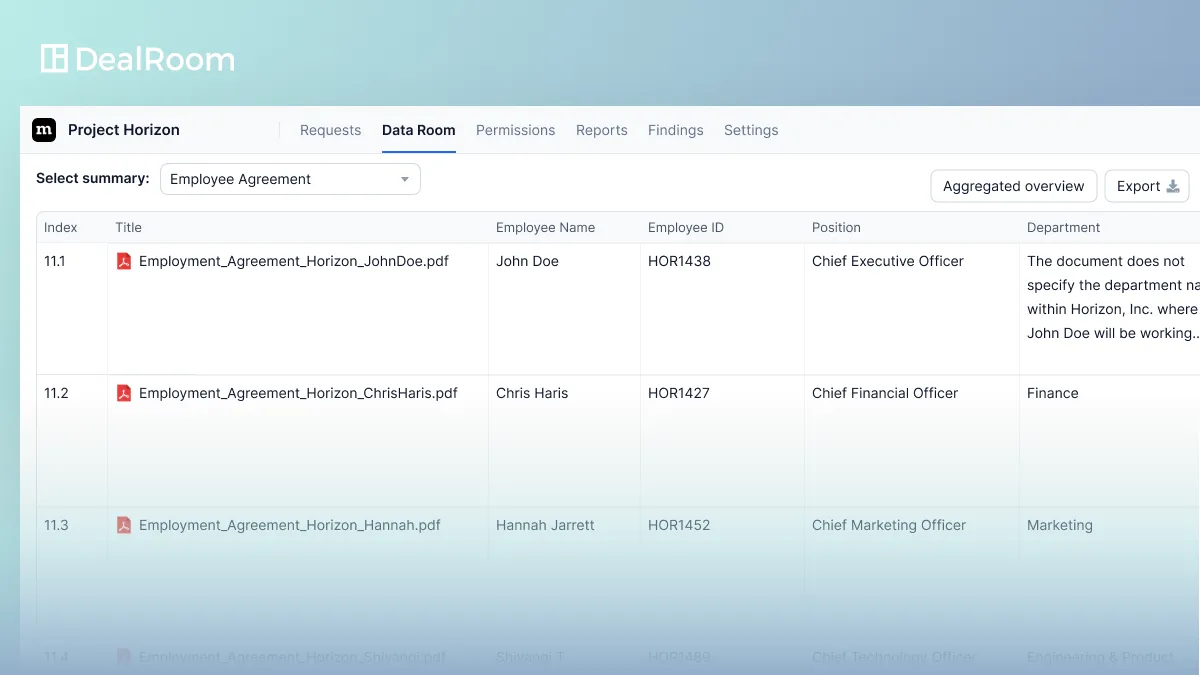
Task: Click the Position column header
Action: tap(836, 228)
